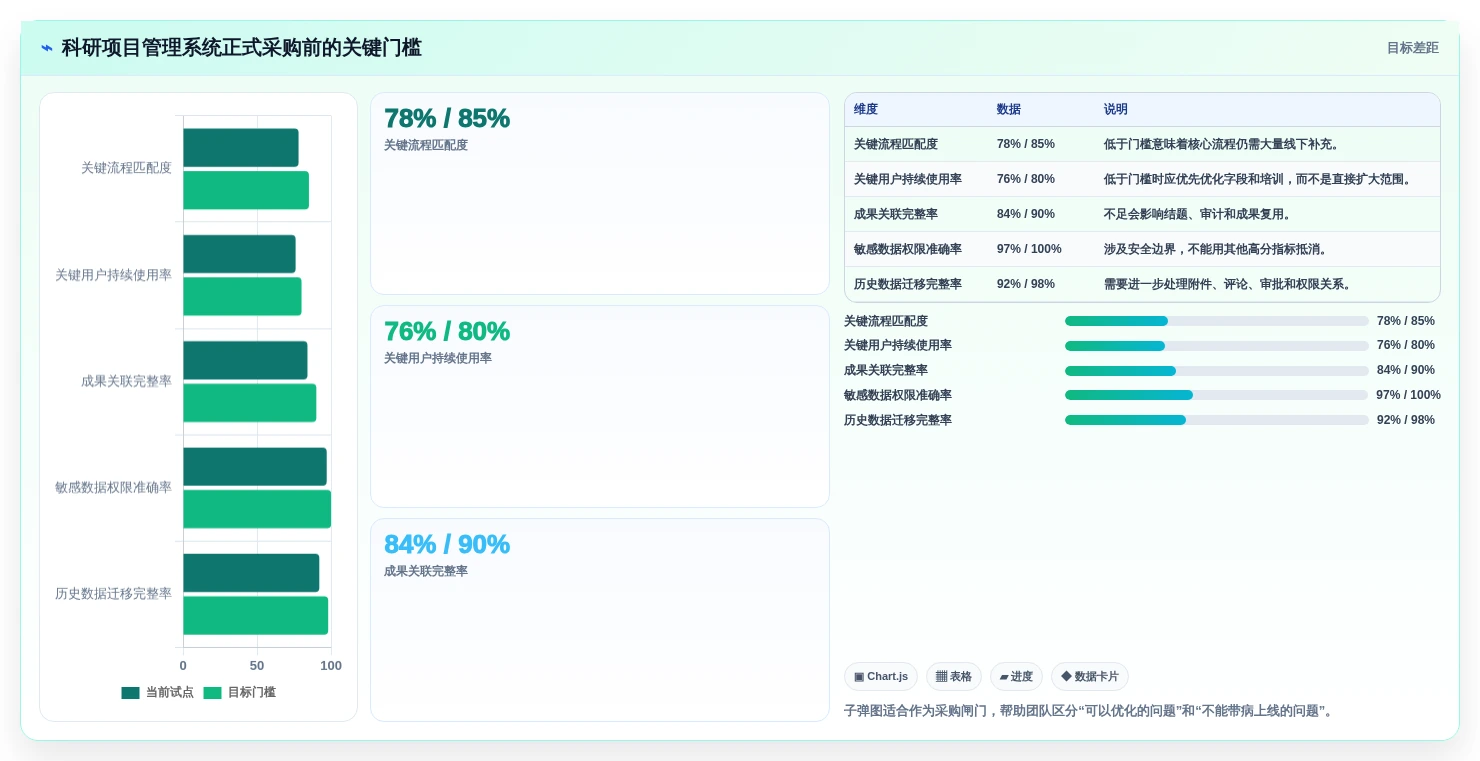Screen dimensions: 1480x761
Task: Click the 目标差距 label in header
Action: (1412, 48)
